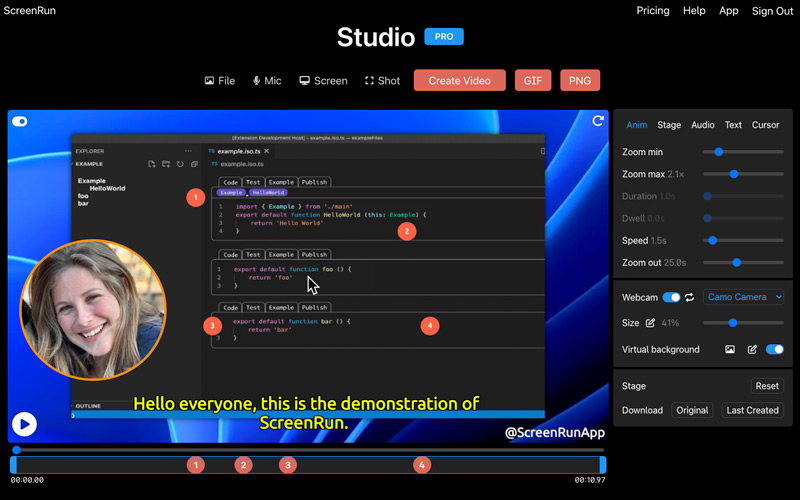The width and height of the screenshot is (800, 500).
Task: Select the Cursor tab
Action: pyautogui.click(x=765, y=125)
